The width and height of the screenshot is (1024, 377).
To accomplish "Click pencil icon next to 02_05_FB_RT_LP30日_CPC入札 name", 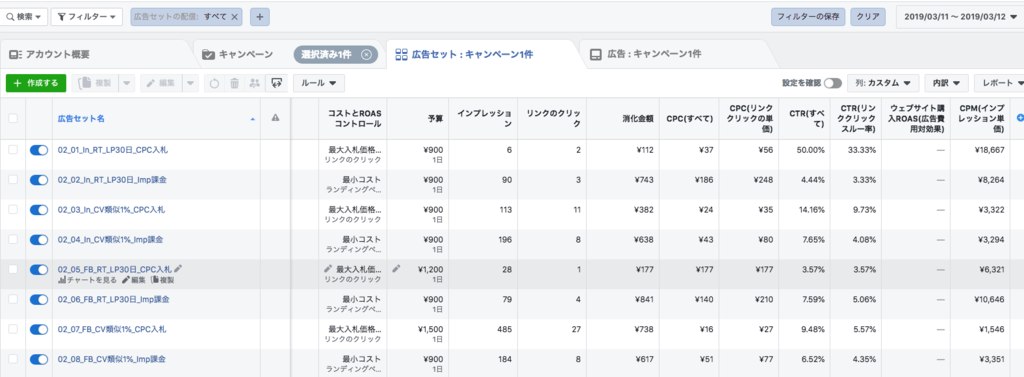I will pyautogui.click(x=178, y=269).
